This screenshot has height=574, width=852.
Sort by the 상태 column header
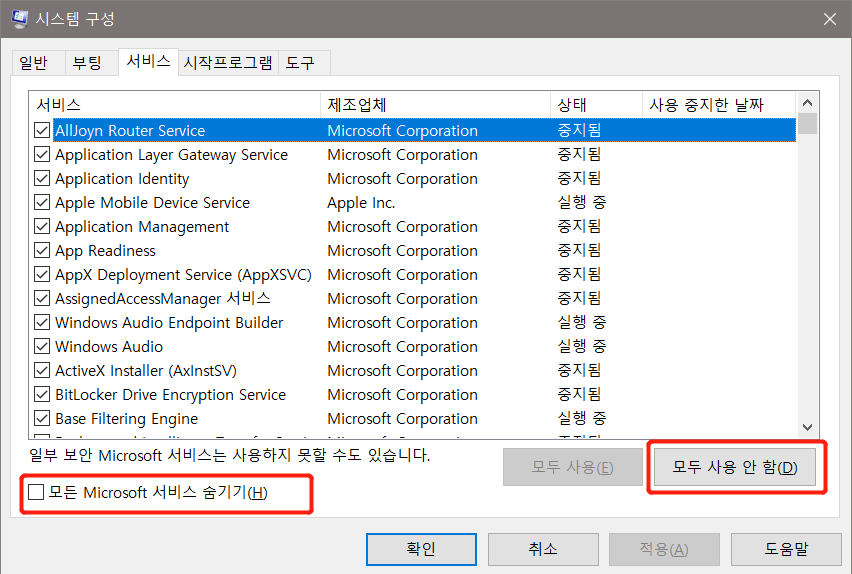point(596,104)
